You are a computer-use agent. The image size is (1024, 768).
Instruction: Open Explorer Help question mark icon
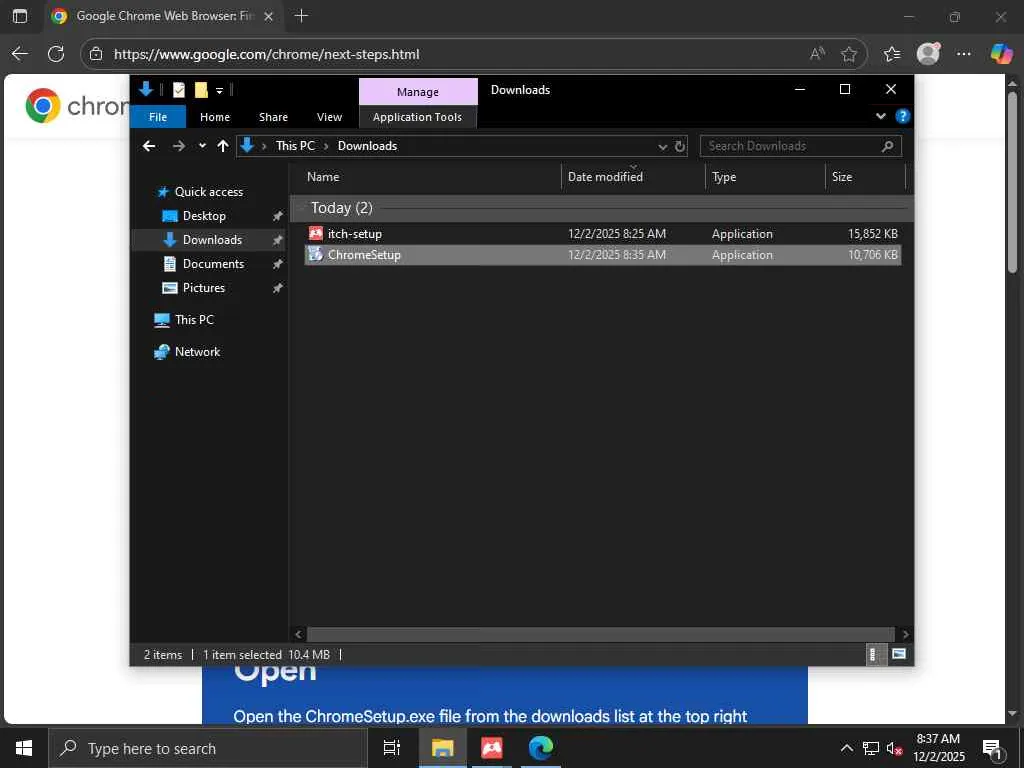[903, 116]
